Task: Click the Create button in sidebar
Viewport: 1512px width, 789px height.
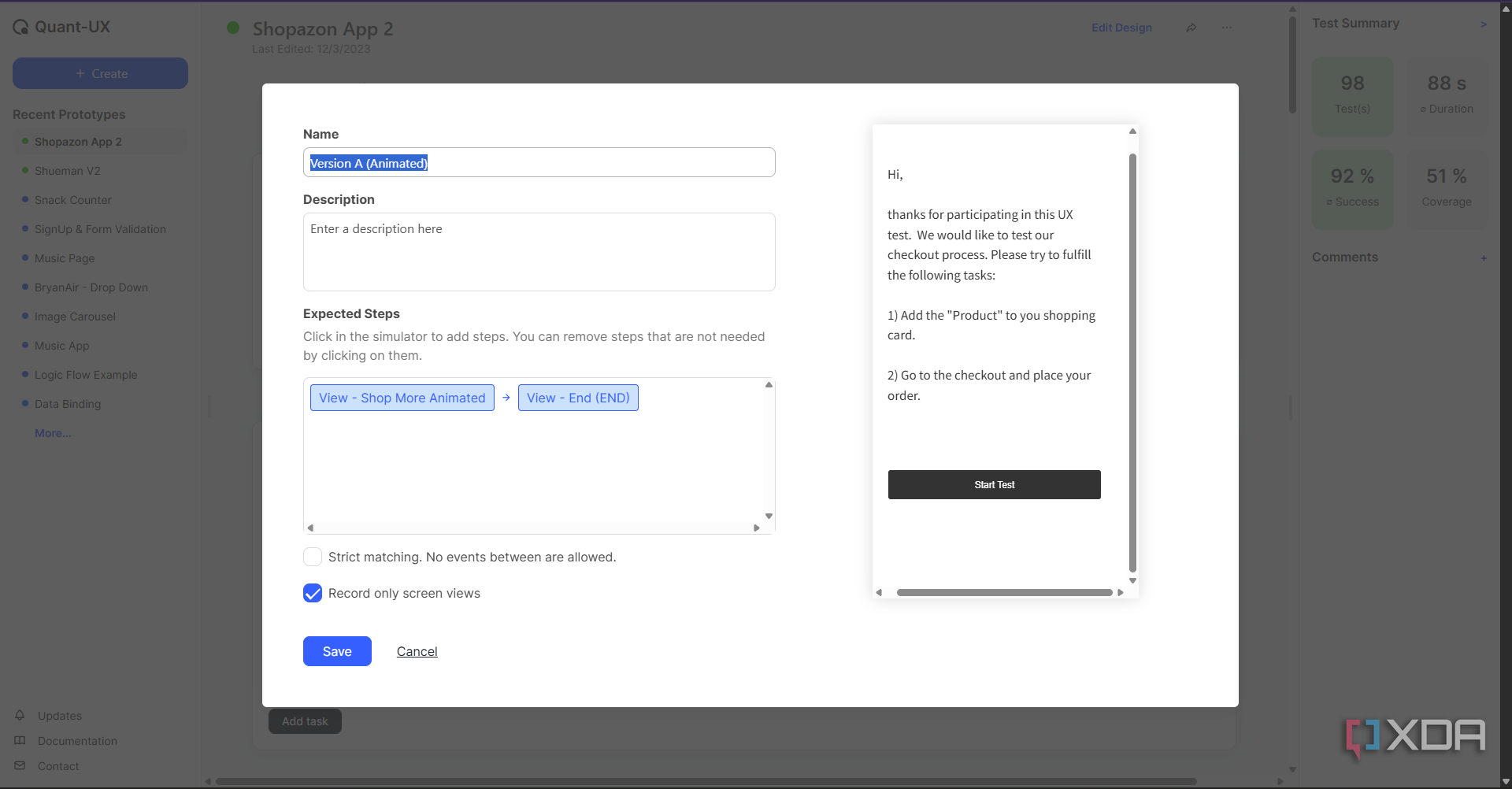Action: 100,73
